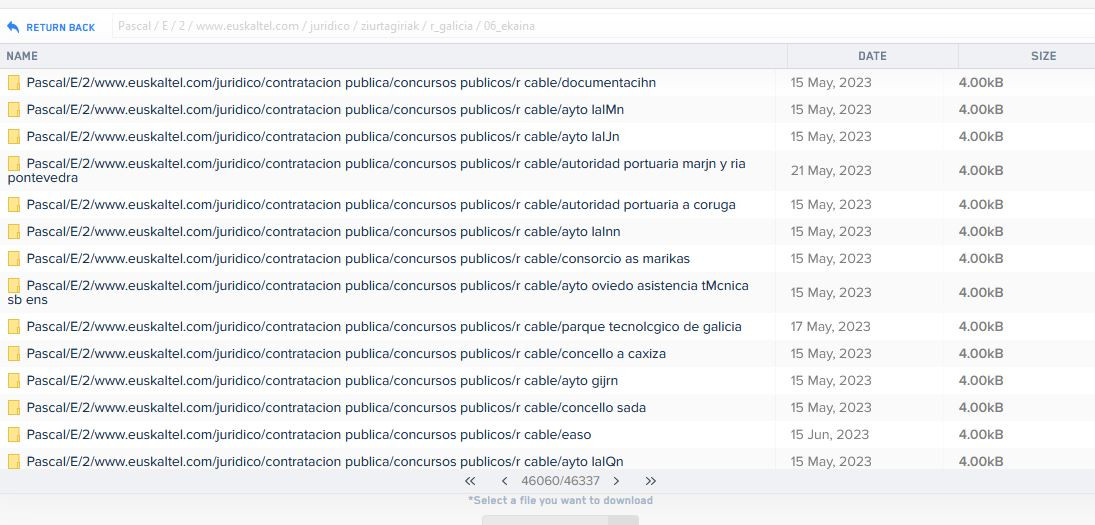Image resolution: width=1095 pixels, height=525 pixels.
Task: Click the 46060/46337 page indicator
Action: [x=560, y=481]
